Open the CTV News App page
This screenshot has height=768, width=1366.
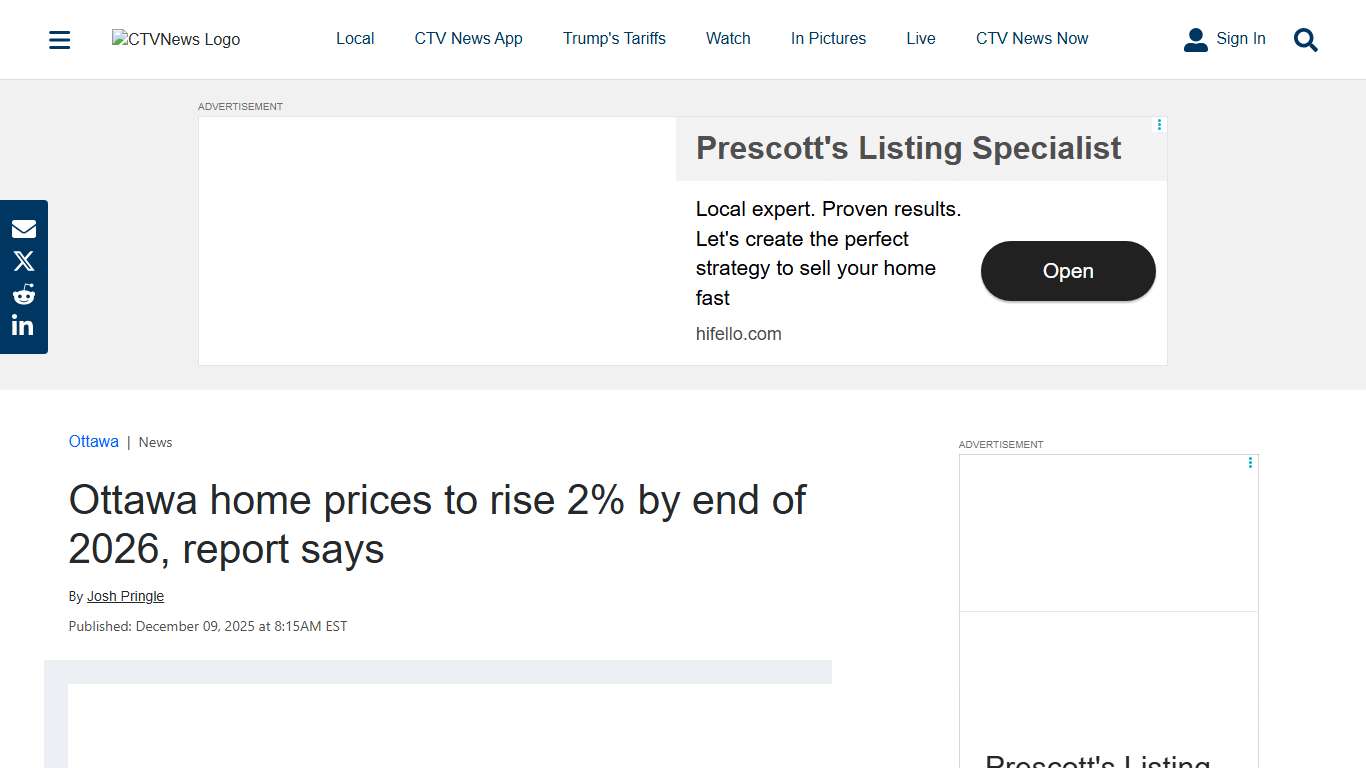tap(468, 39)
